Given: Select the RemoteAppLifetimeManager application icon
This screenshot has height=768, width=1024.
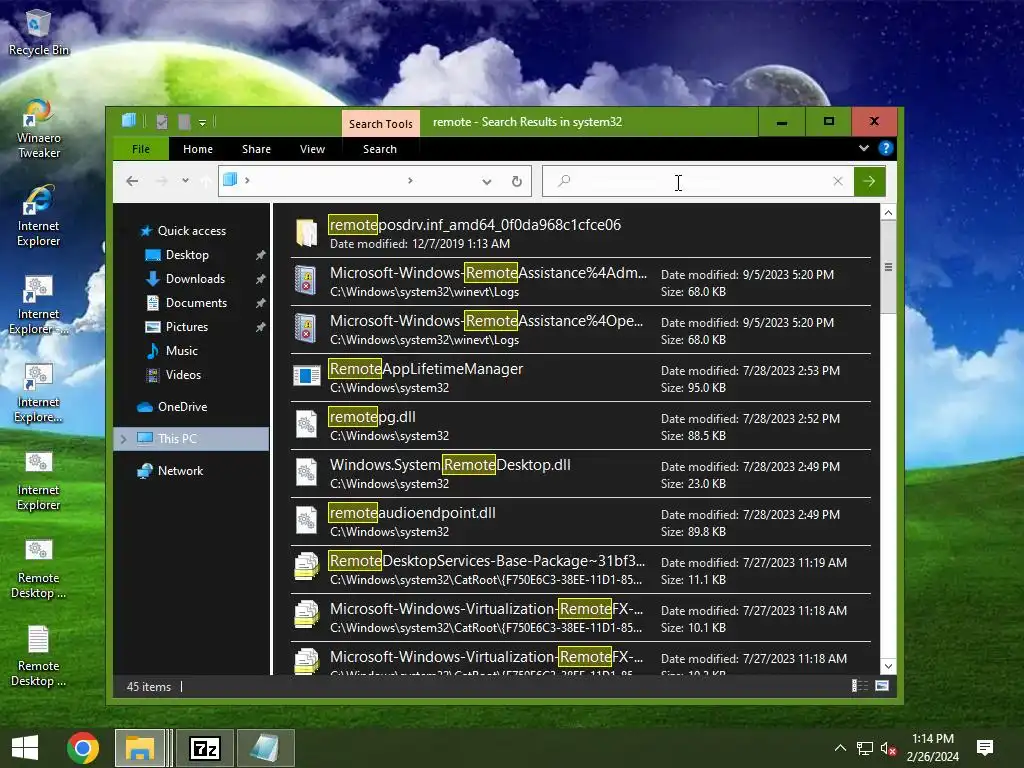Looking at the screenshot, I should pyautogui.click(x=306, y=376).
